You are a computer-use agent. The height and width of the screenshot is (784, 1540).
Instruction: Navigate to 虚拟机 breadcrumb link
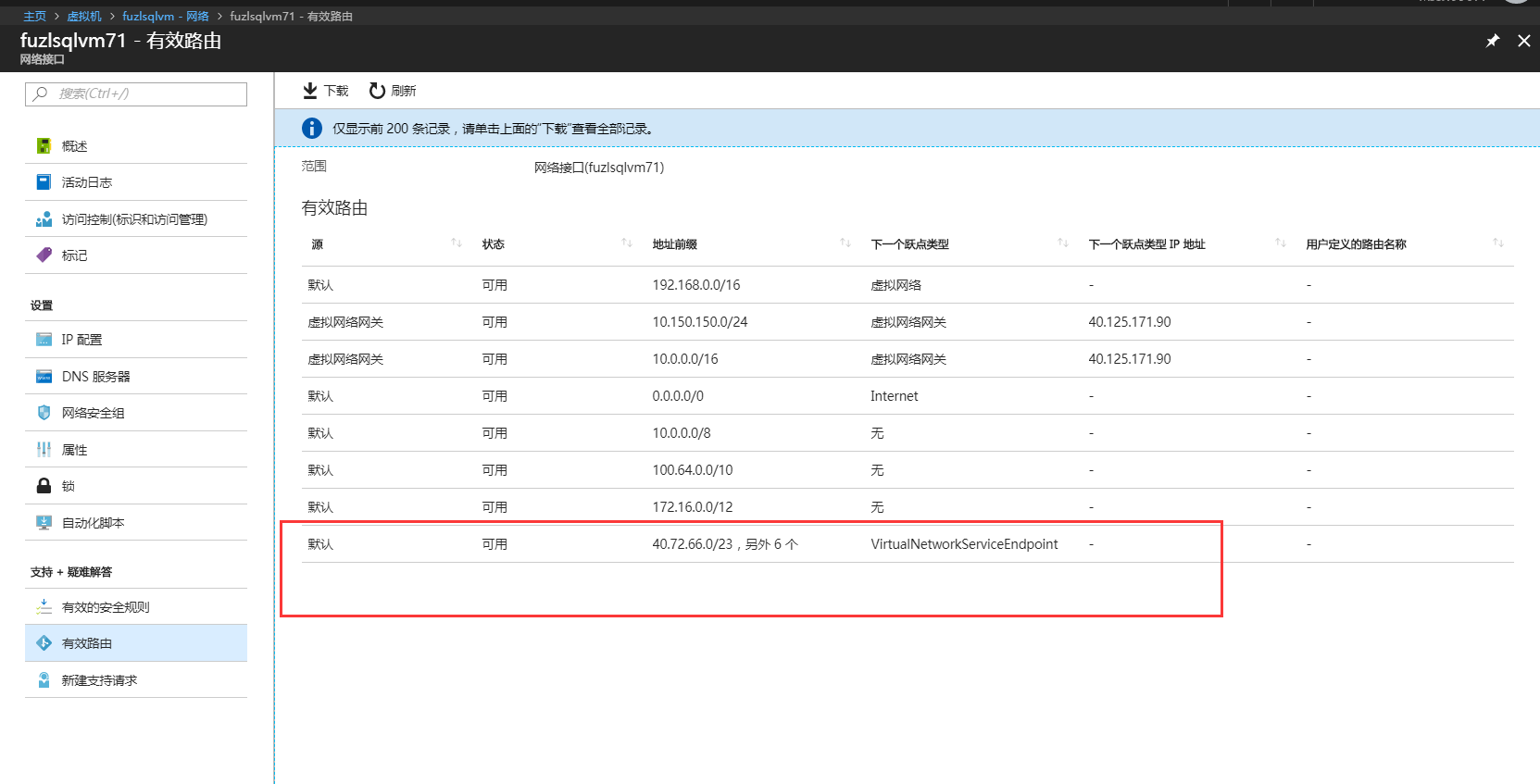coord(84,17)
